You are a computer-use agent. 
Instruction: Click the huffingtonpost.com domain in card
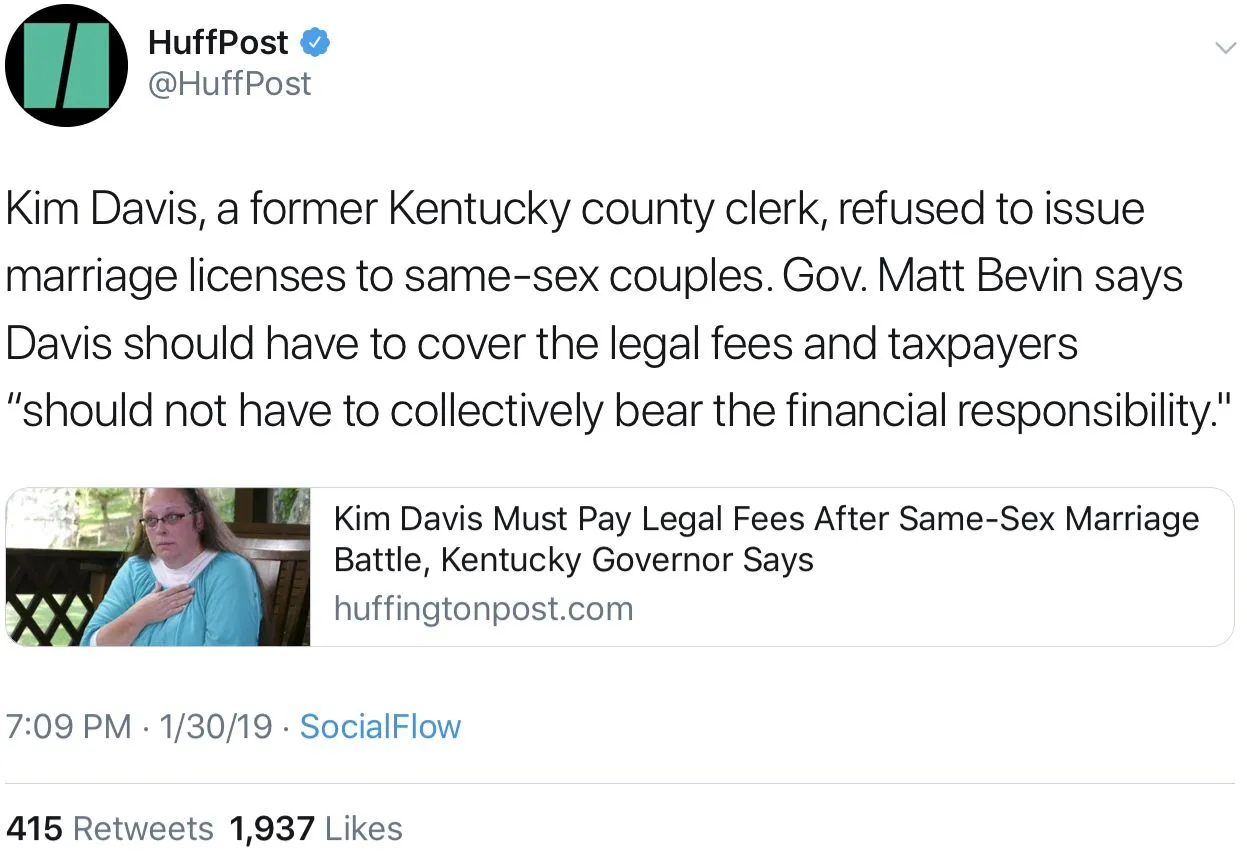tap(483, 608)
